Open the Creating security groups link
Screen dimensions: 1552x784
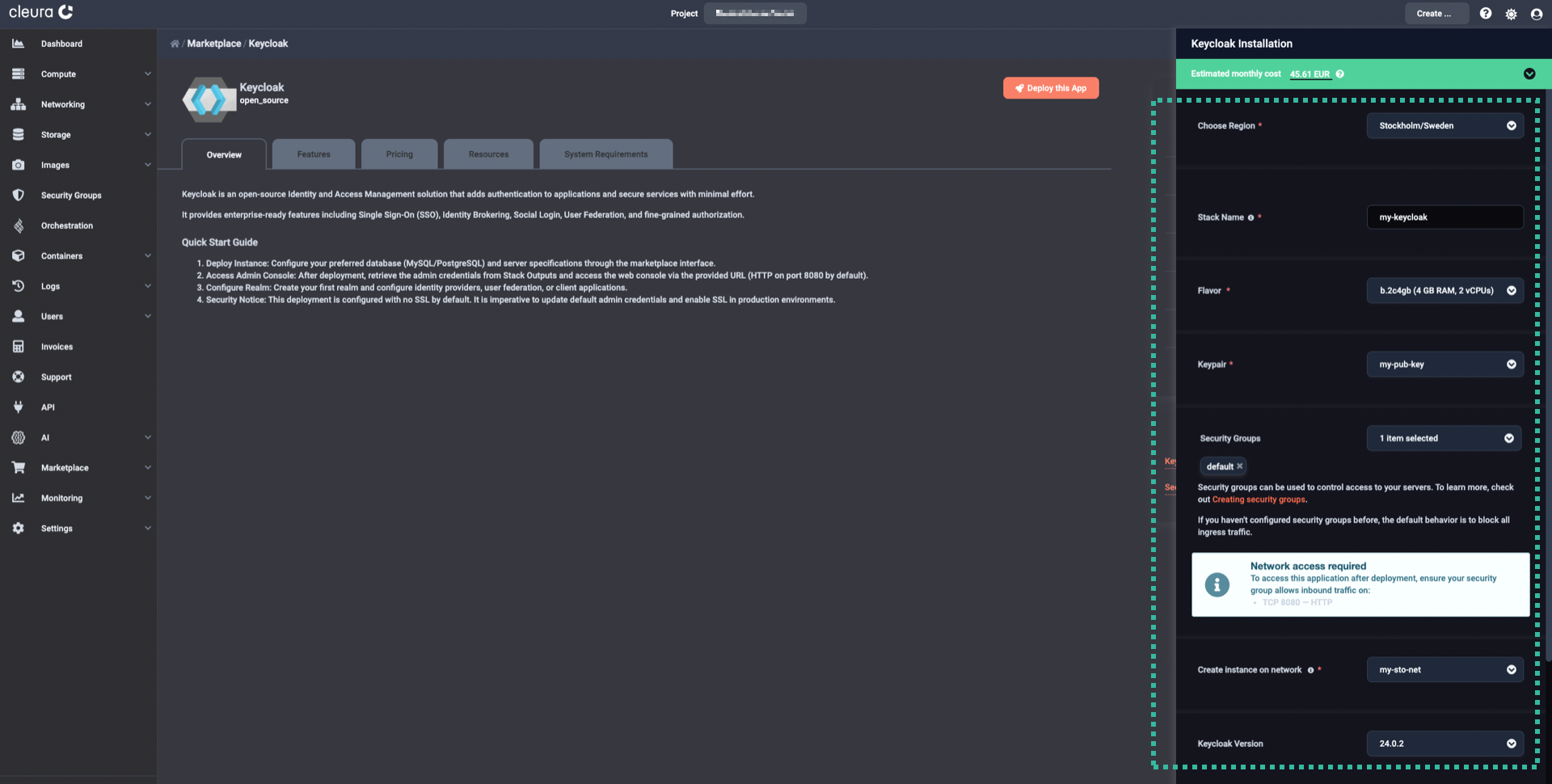[1258, 499]
